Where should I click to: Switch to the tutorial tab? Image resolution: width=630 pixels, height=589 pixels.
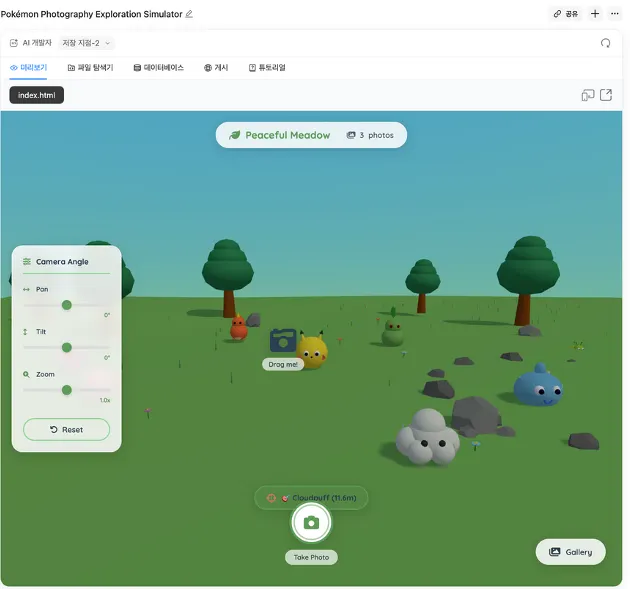[x=267, y=67]
